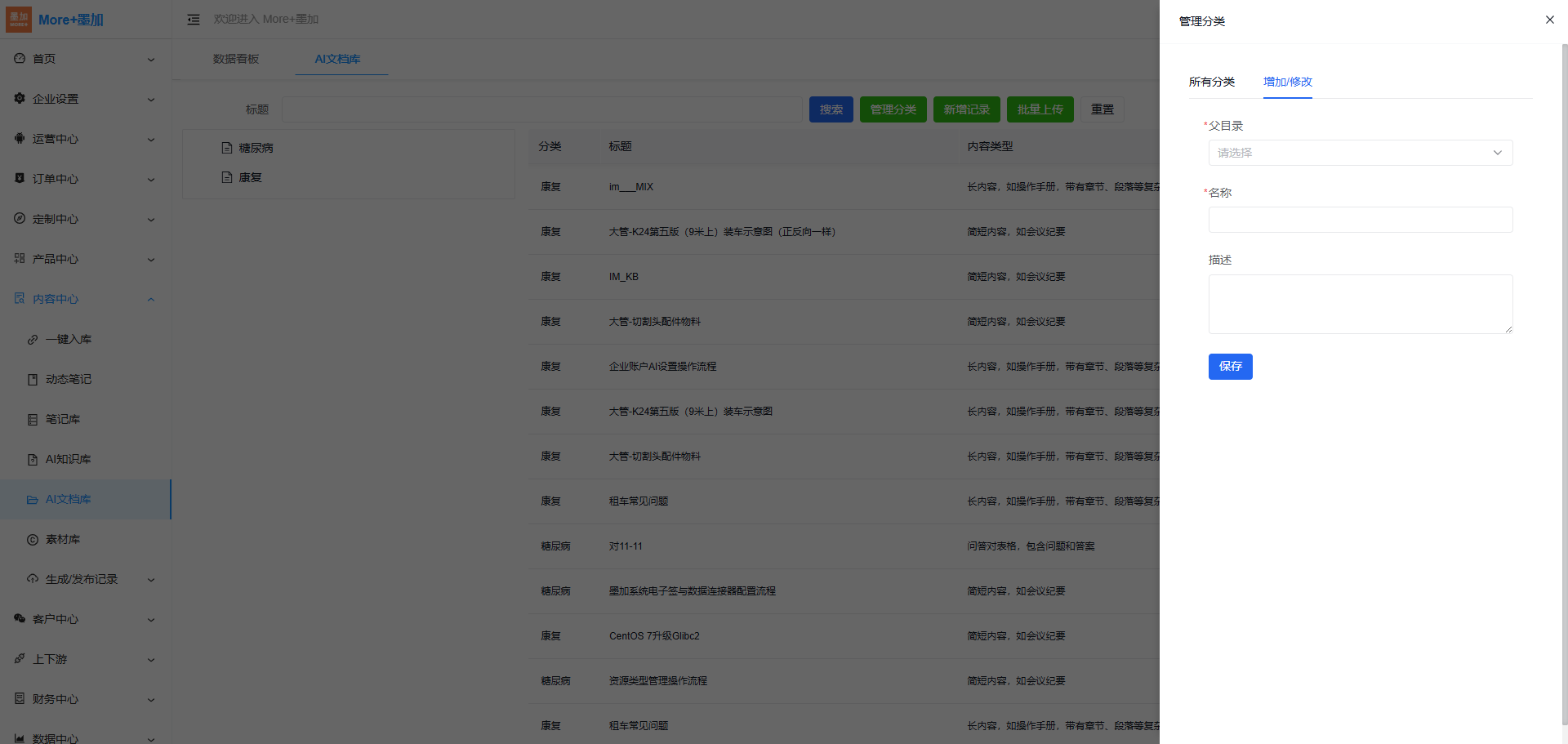Click the 一键入库 link icon
The width and height of the screenshot is (1568, 744).
(x=33, y=340)
